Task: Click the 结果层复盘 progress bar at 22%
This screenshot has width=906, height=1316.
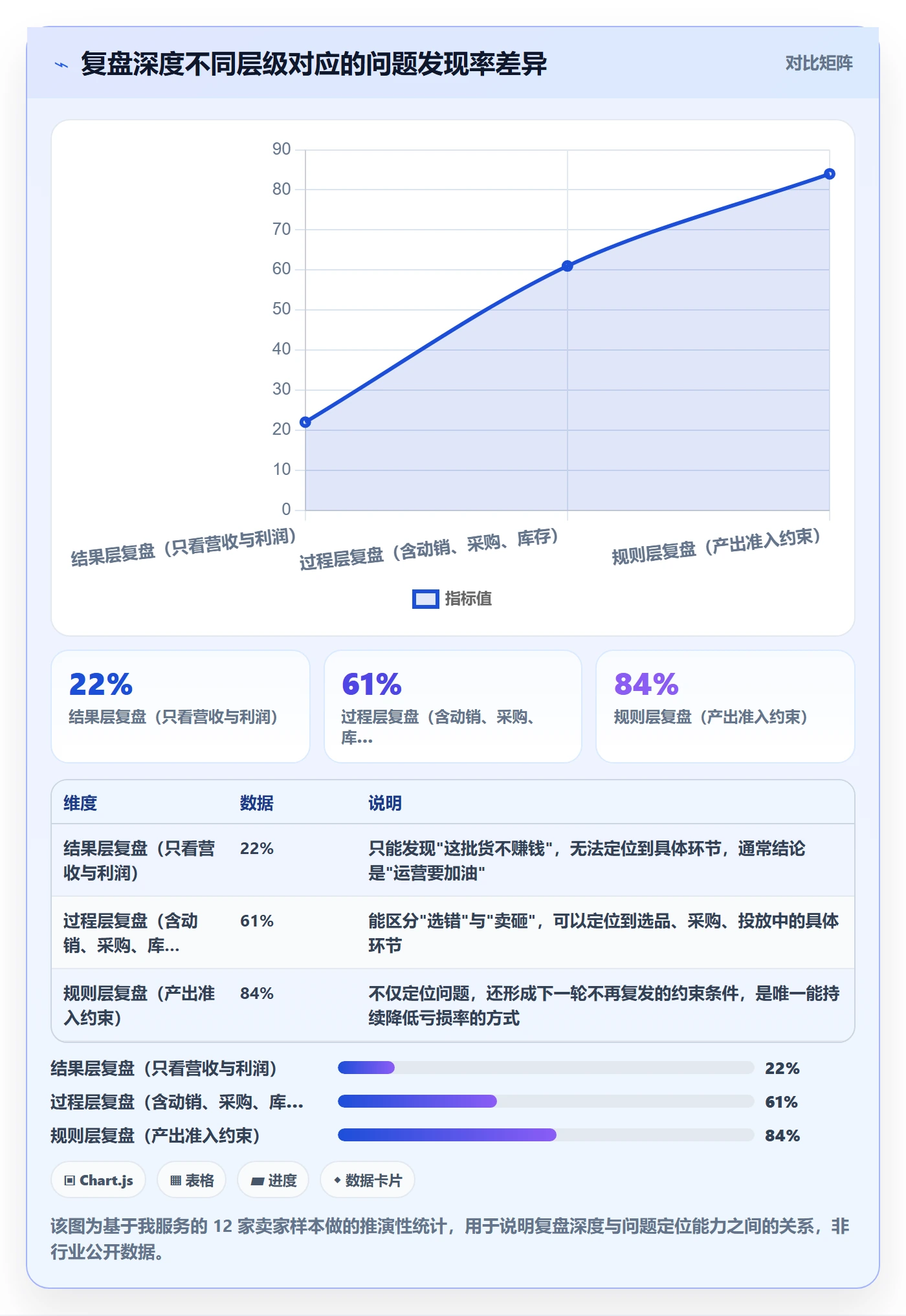Action: tap(546, 1068)
